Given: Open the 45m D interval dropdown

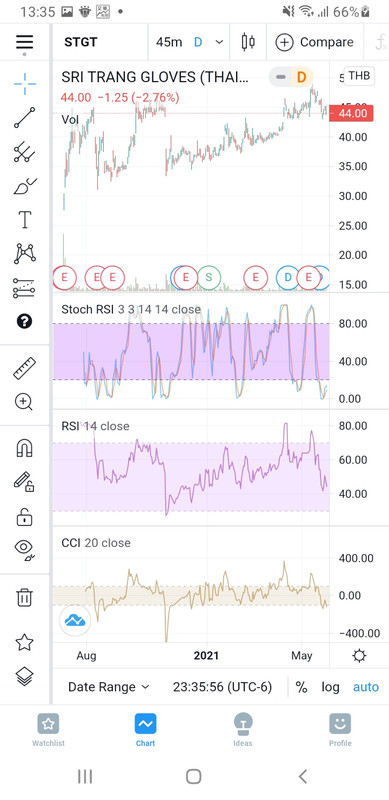Looking at the screenshot, I should tap(189, 42).
